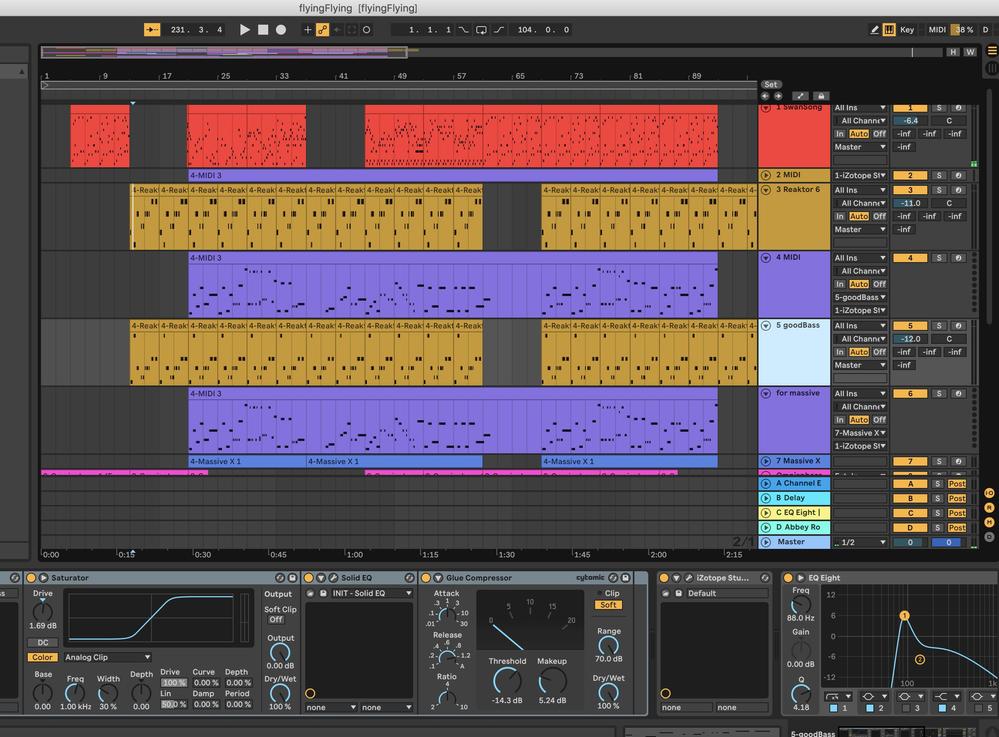Solo track 3 Reaktor 6
Viewport: 999px width, 737px height.
(938, 190)
